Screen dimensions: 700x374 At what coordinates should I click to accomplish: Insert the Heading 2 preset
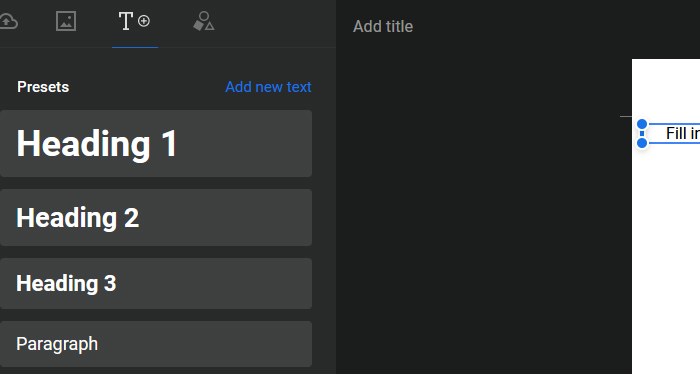click(x=156, y=217)
